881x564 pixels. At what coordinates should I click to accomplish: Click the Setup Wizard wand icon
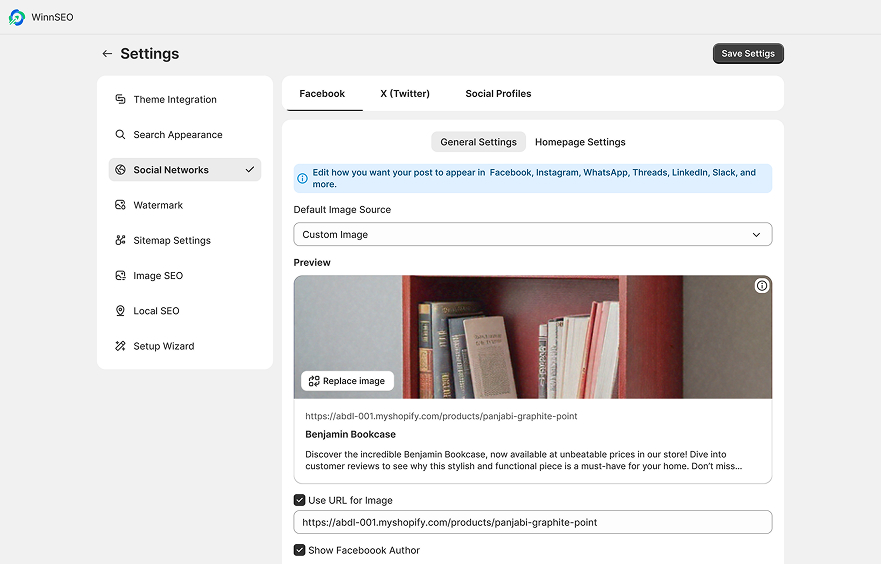pyautogui.click(x=120, y=346)
